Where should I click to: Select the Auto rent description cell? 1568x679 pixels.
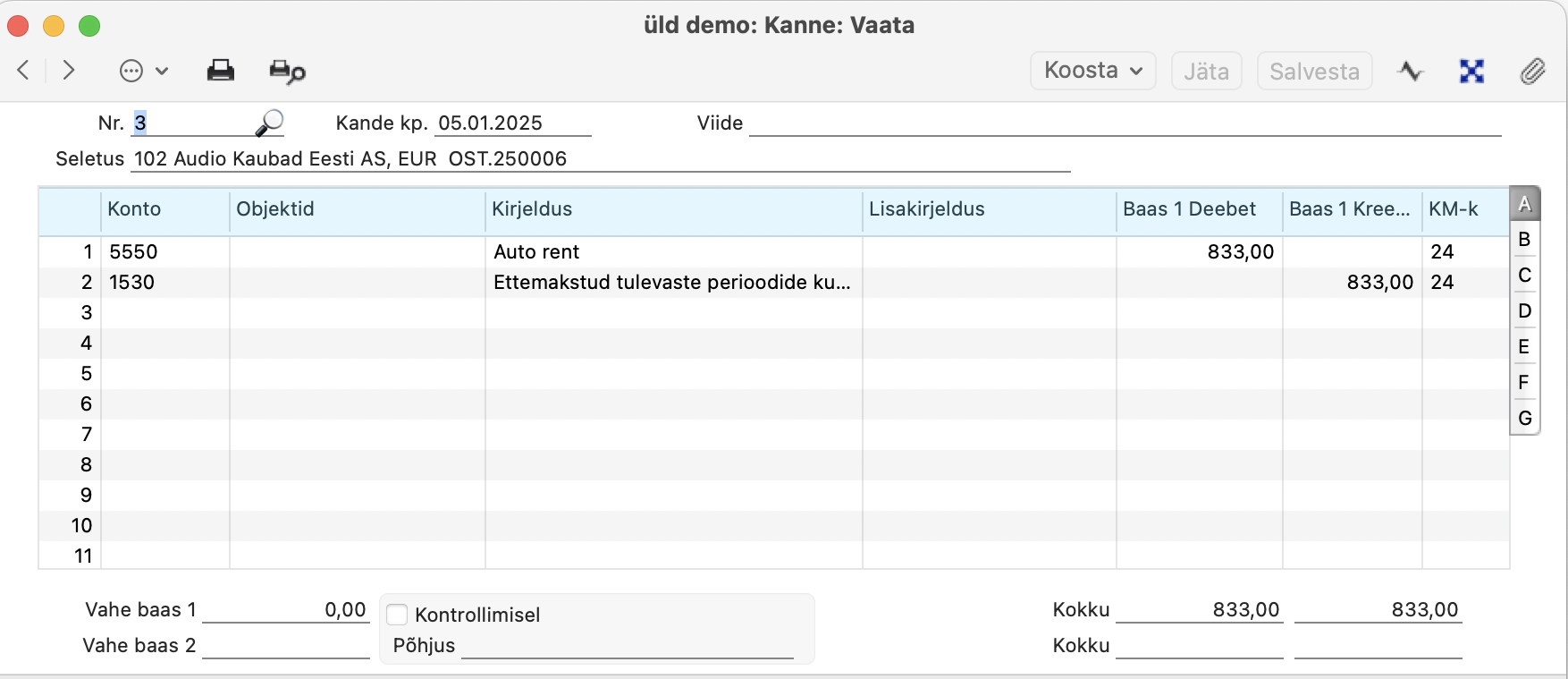point(672,252)
